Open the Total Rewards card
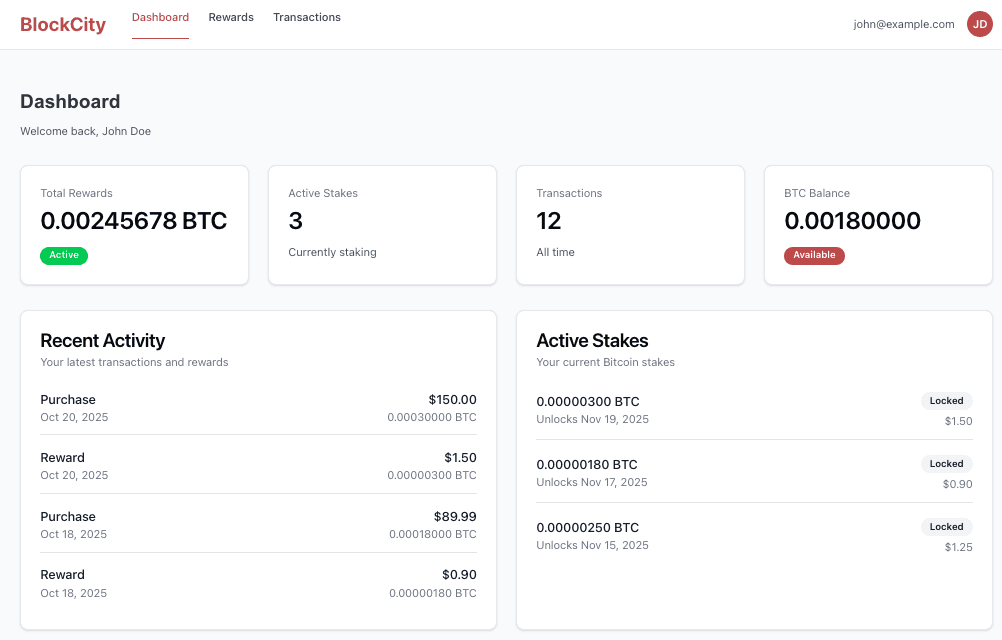 [x=134, y=224]
